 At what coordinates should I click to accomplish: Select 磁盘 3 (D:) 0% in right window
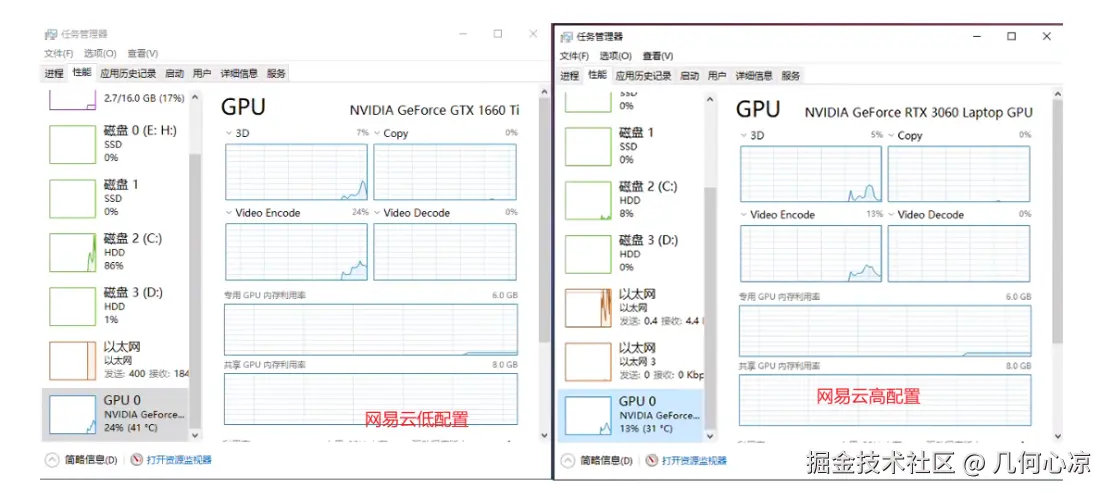point(630,254)
